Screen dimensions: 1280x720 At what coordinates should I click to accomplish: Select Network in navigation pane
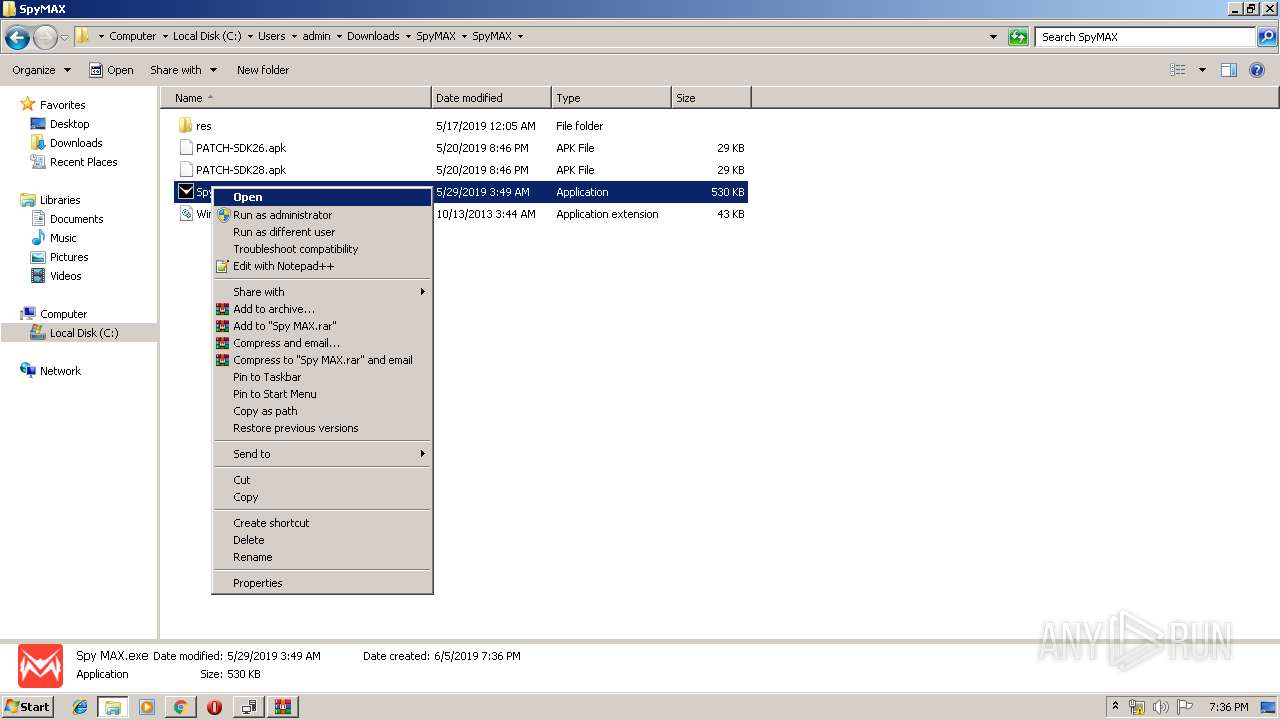(60, 371)
